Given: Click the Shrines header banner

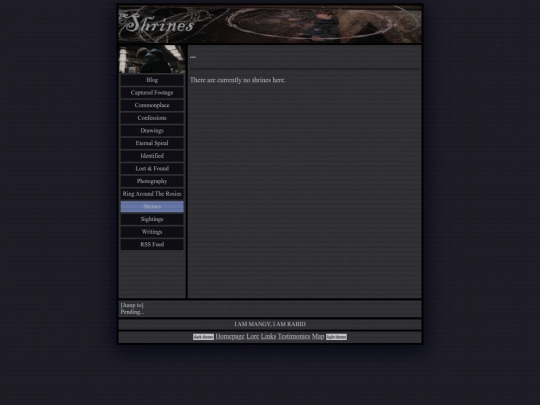Looking at the screenshot, I should click(270, 24).
